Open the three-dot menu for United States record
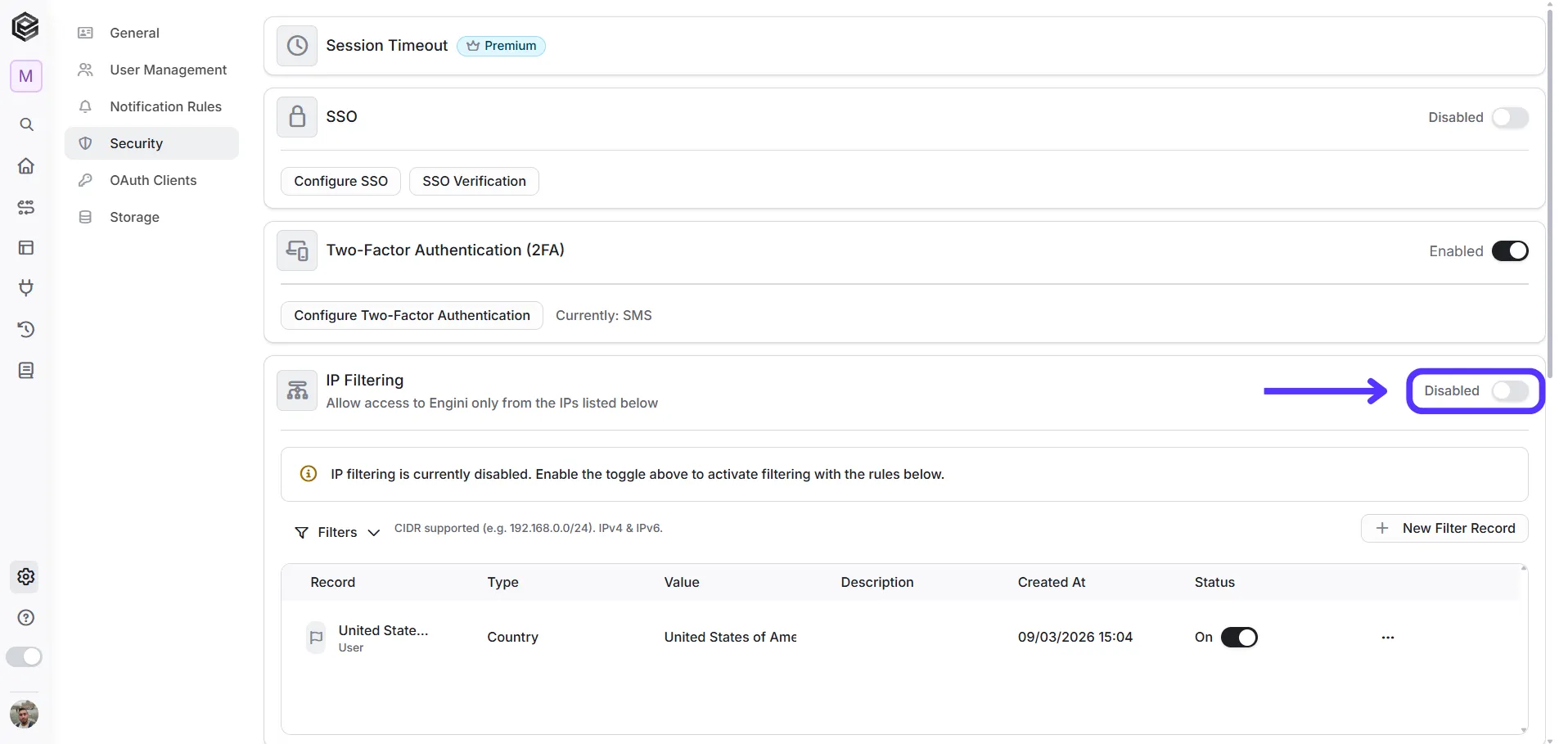1568x744 pixels. pyautogui.click(x=1388, y=638)
